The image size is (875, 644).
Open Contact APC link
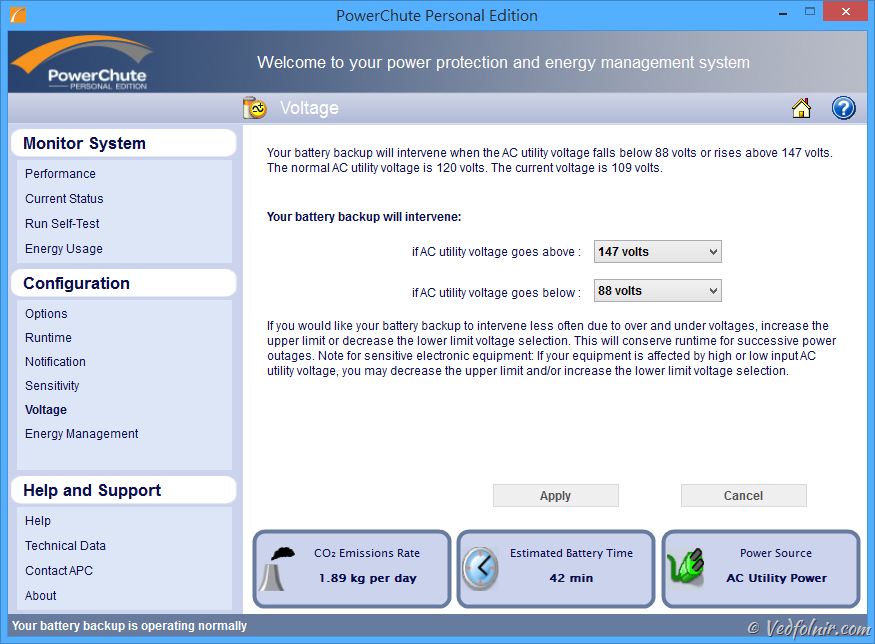[x=59, y=571]
